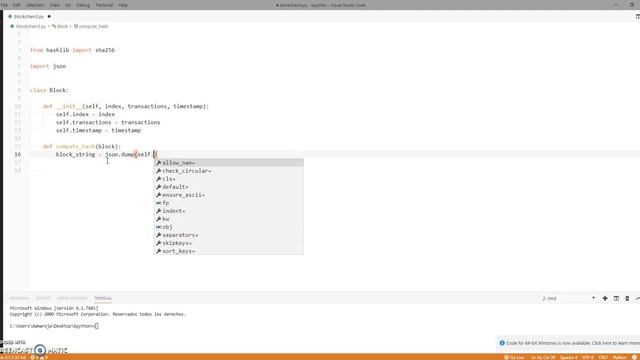Switch to the Problems panel tab

[x=19, y=298]
